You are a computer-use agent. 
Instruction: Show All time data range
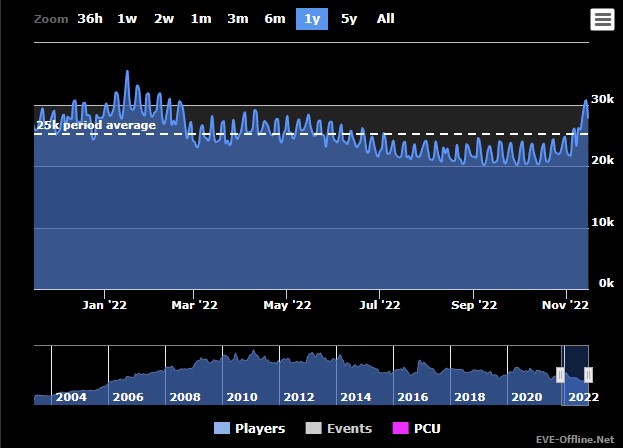pyautogui.click(x=385, y=19)
